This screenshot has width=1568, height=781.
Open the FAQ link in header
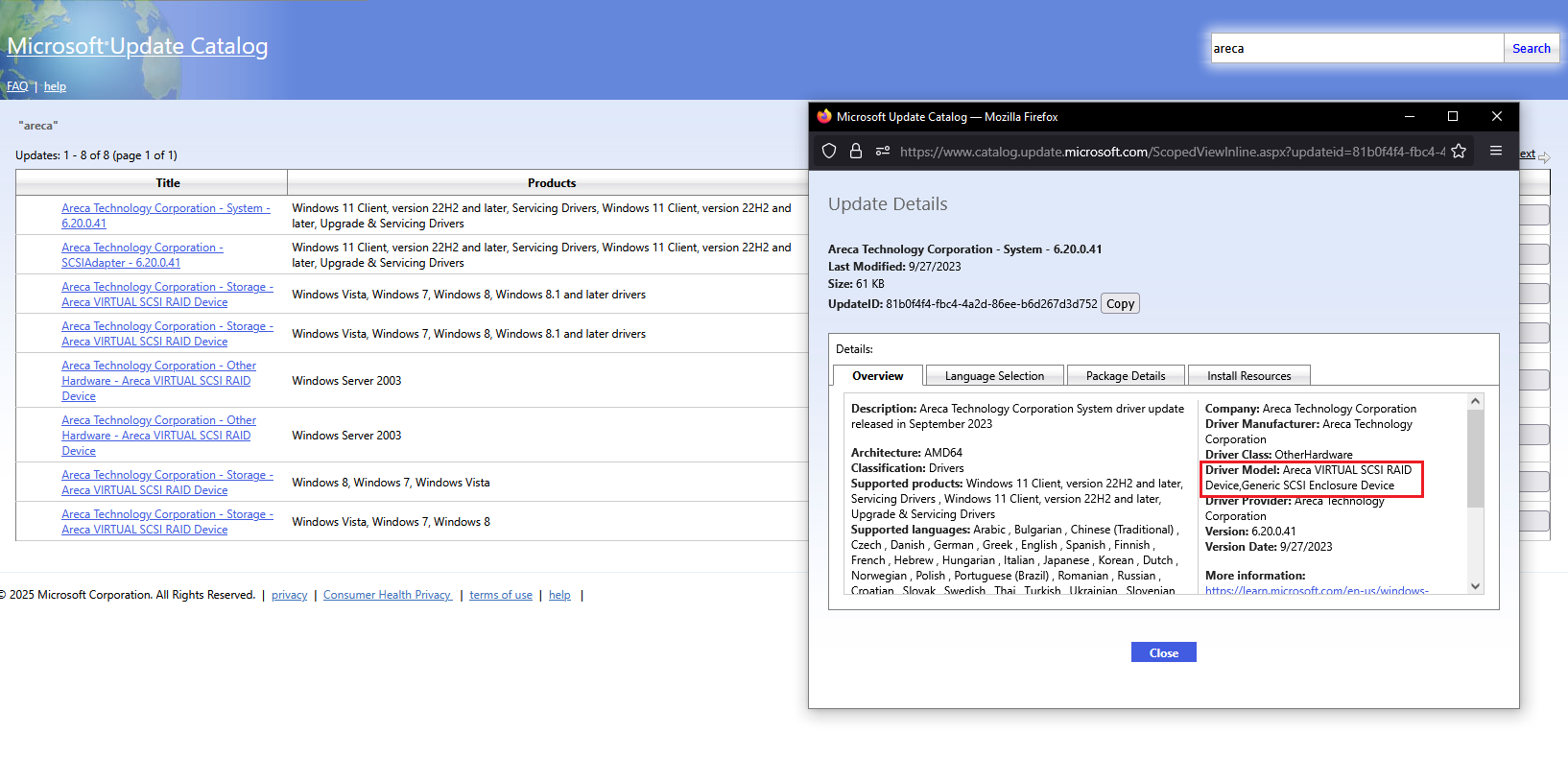coord(17,86)
